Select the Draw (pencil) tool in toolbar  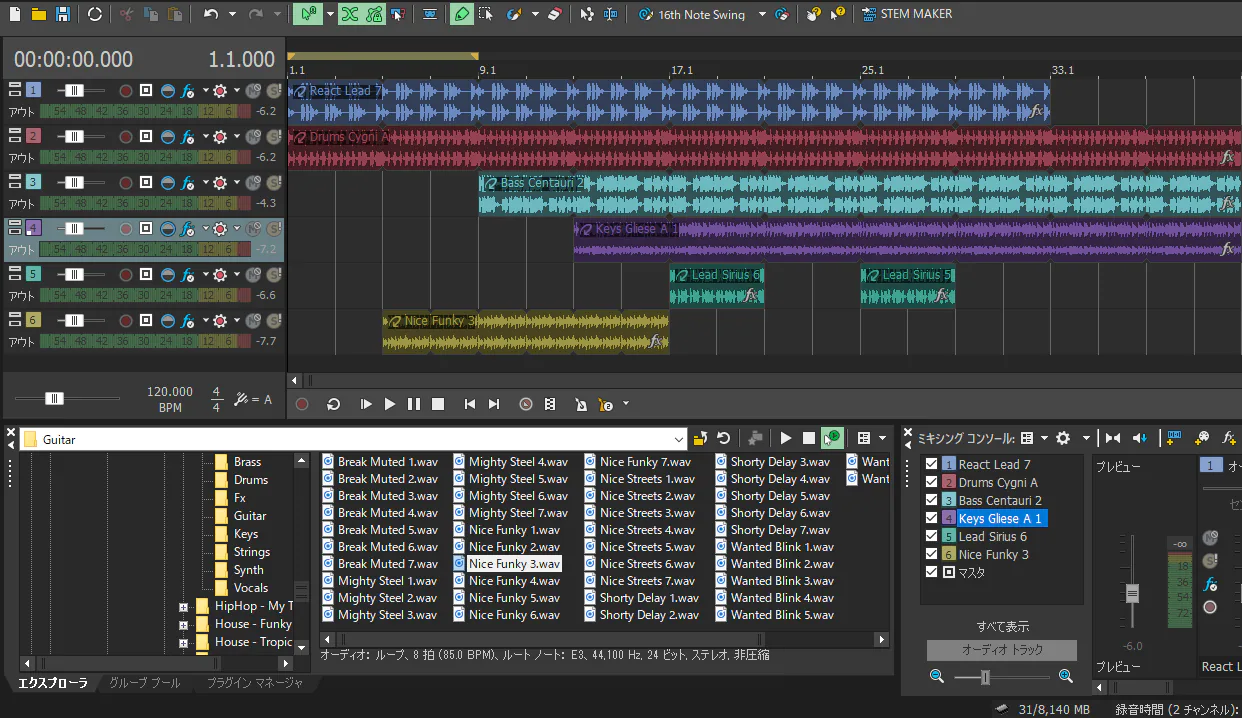[x=461, y=15]
